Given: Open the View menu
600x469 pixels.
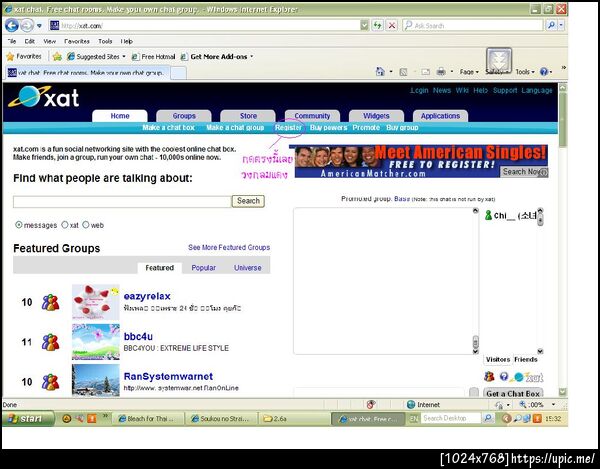Looking at the screenshot, I should tap(49, 41).
